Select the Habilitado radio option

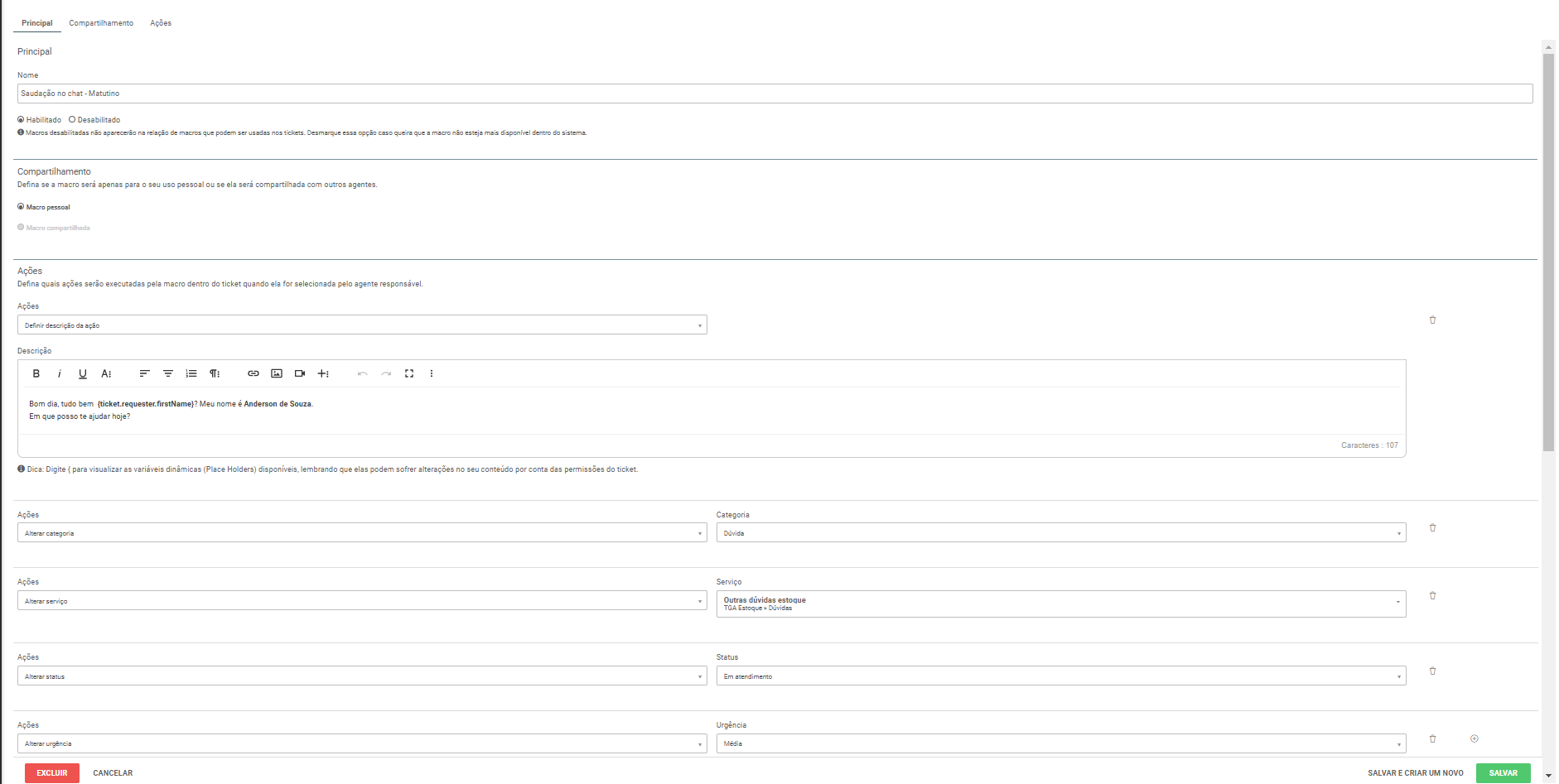tap(22, 119)
